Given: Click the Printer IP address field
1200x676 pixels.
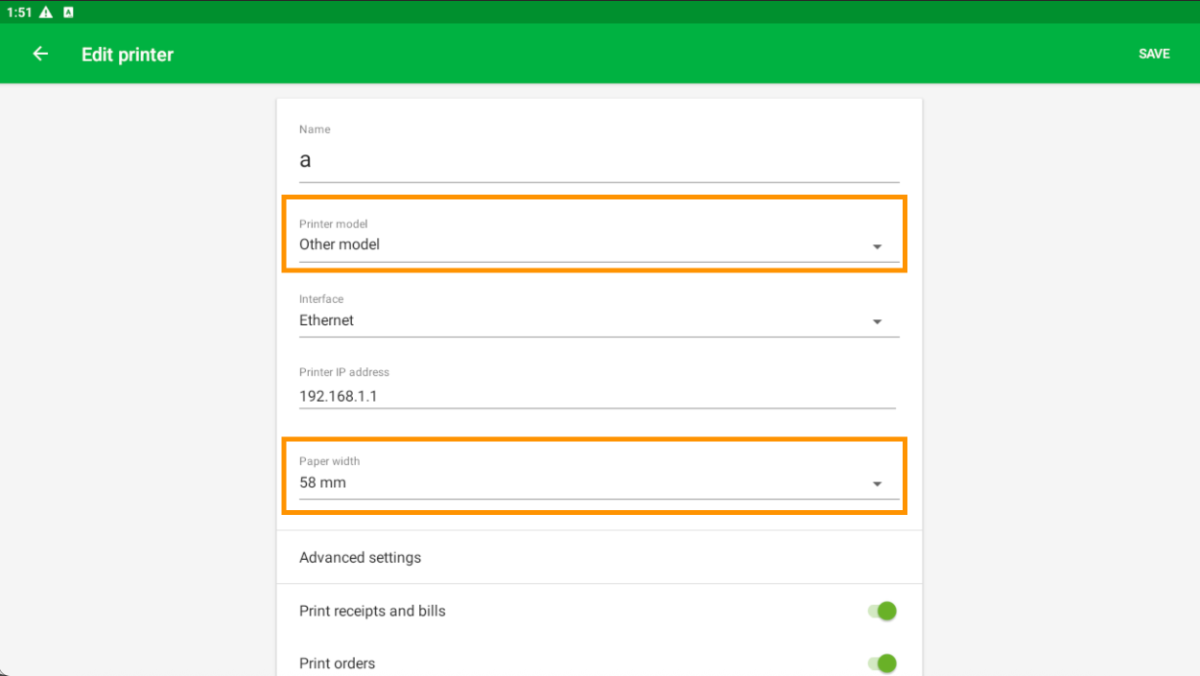Looking at the screenshot, I should 596,396.
